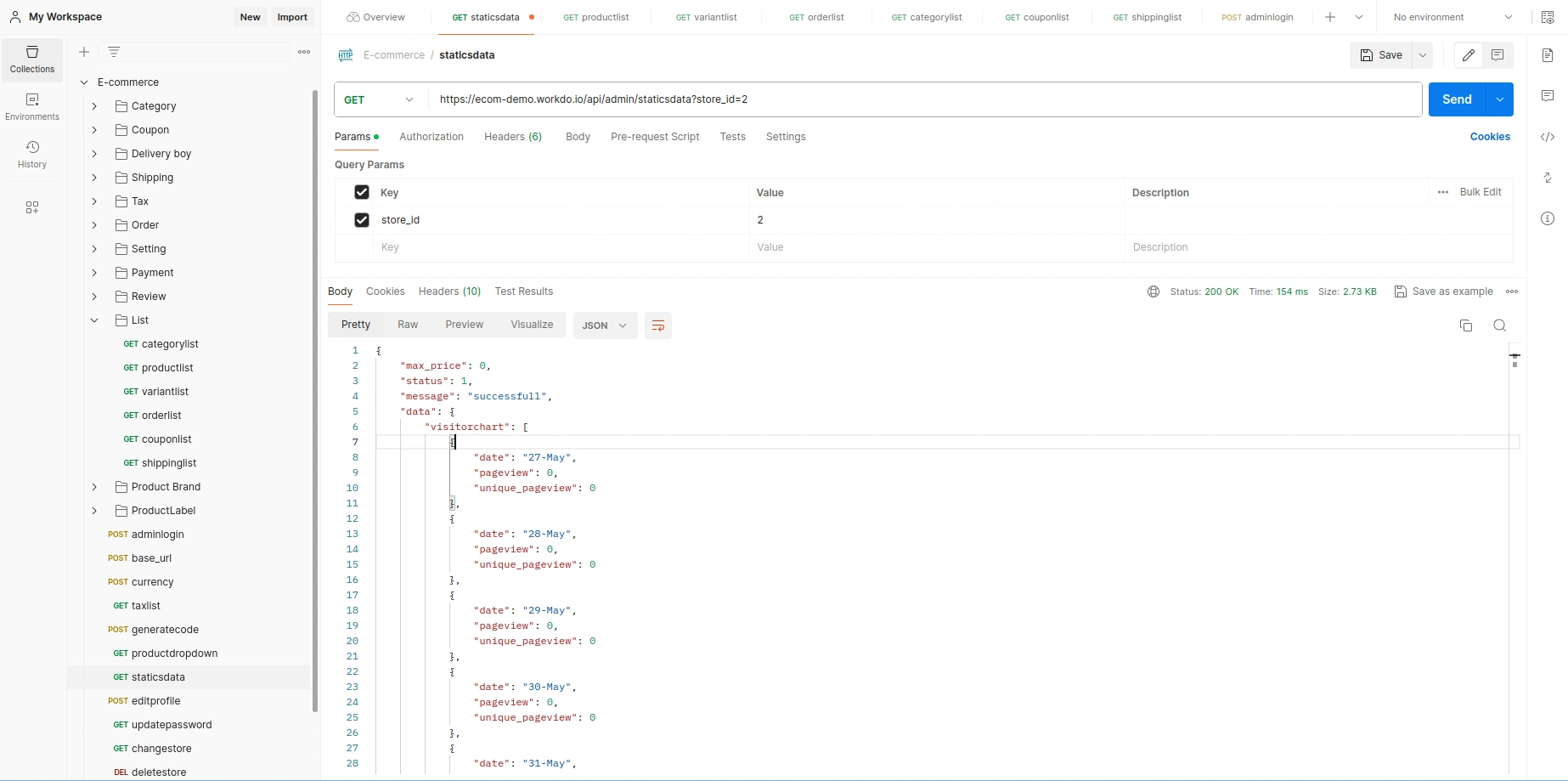The width and height of the screenshot is (1568, 781).
Task: Open the History panel
Action: point(31,155)
